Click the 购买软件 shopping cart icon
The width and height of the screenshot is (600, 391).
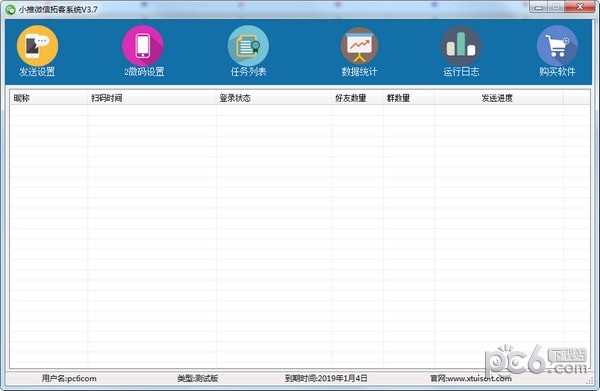pyautogui.click(x=557, y=46)
